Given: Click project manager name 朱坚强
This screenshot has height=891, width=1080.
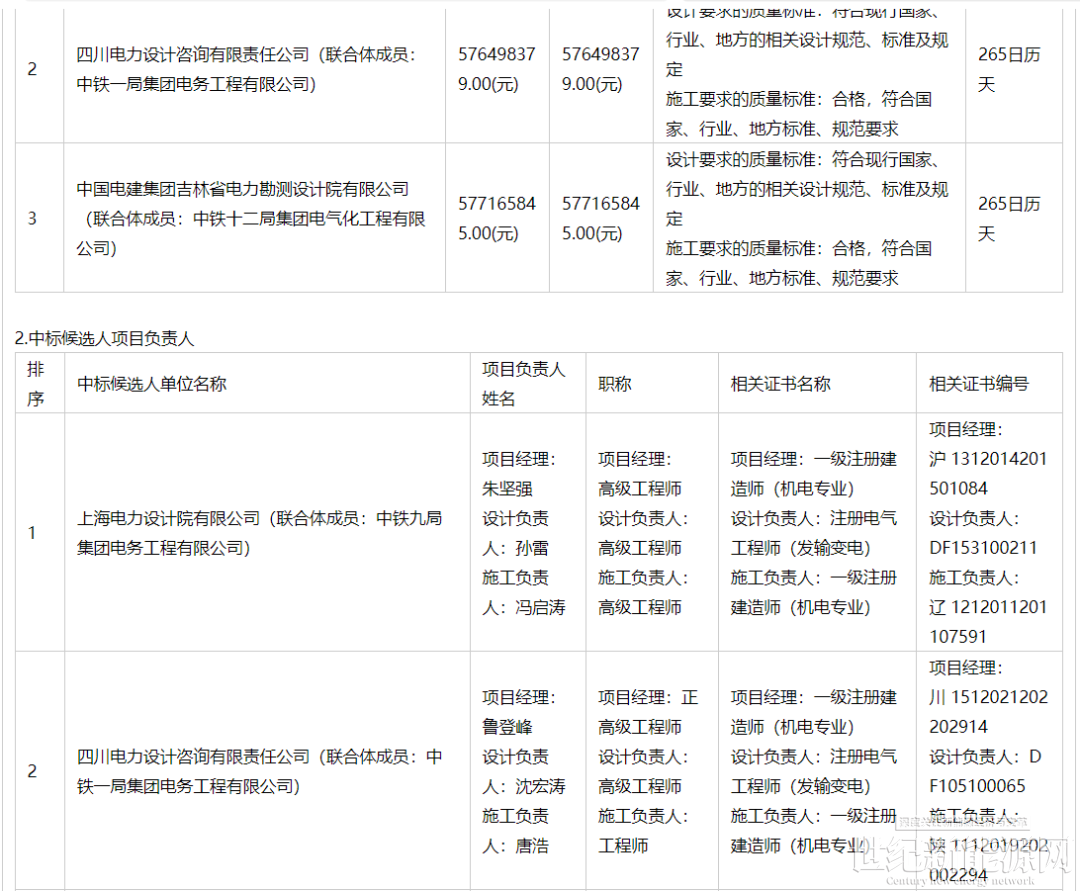Looking at the screenshot, I should pos(507,489).
